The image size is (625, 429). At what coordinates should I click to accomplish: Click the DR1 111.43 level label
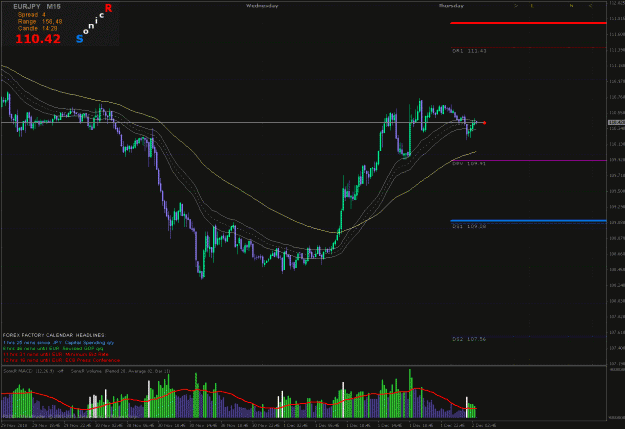469,51
